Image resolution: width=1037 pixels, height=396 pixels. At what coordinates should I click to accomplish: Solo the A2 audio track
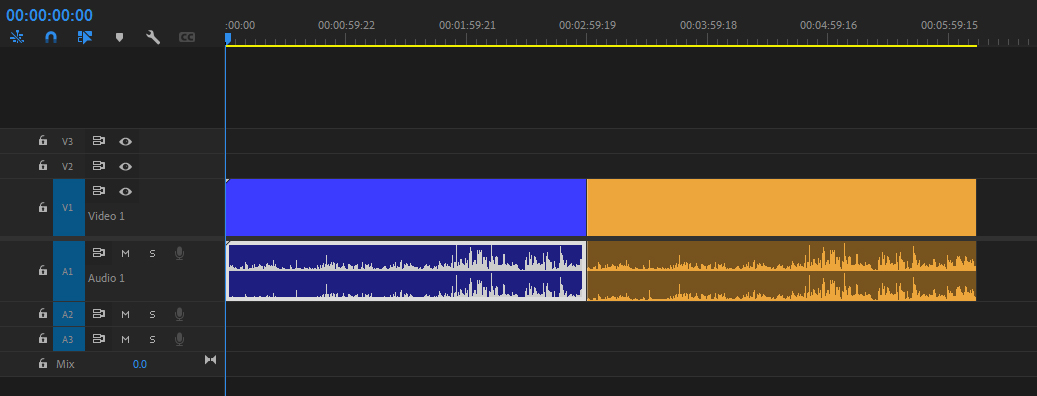point(152,314)
